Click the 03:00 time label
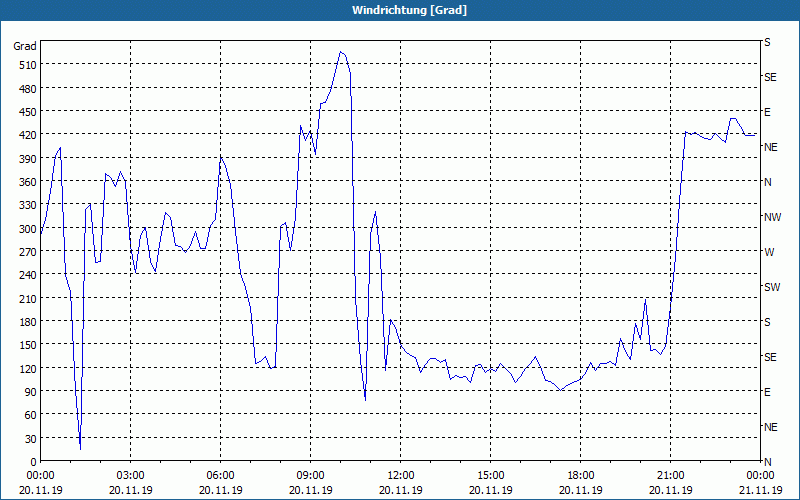800x500 pixels. pos(131,476)
